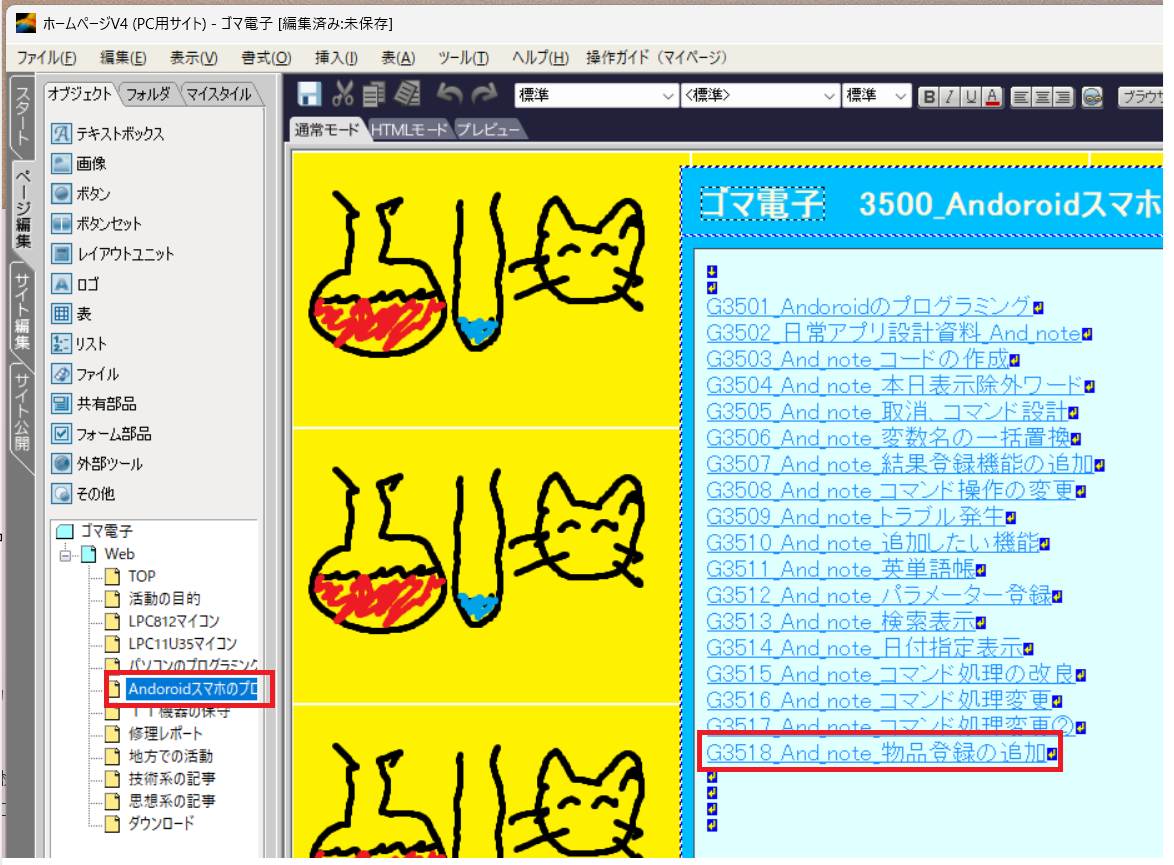
Task: Redo the last edit
Action: tap(484, 94)
